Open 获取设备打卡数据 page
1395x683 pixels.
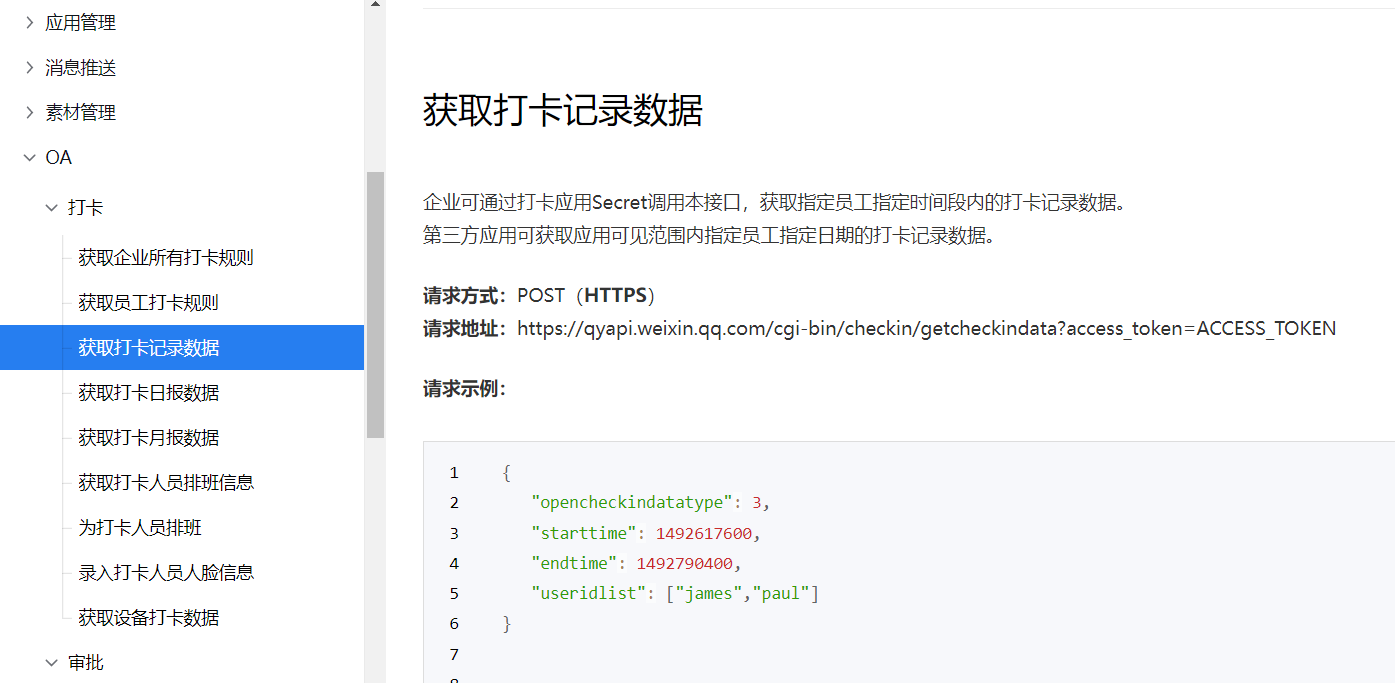(148, 617)
